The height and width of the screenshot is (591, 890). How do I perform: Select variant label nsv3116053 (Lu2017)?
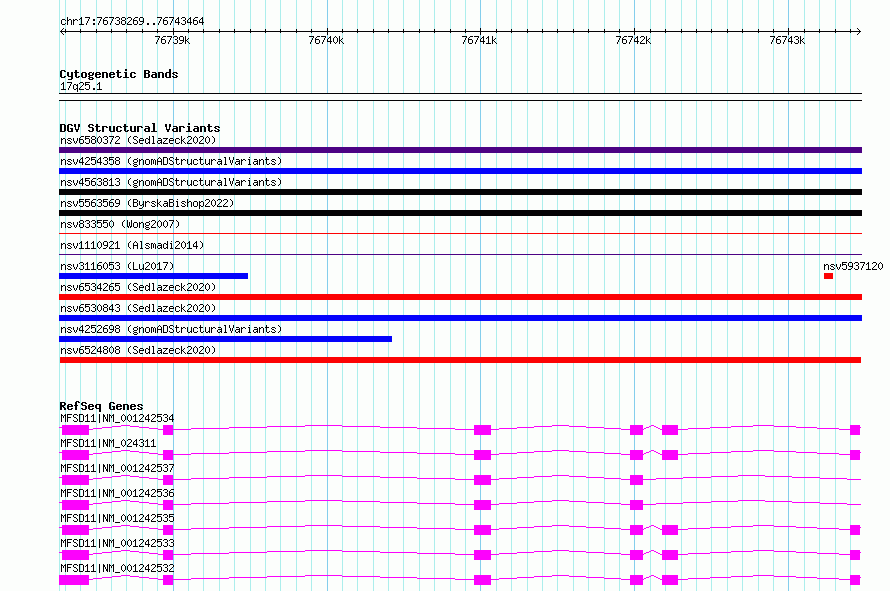tap(117, 266)
